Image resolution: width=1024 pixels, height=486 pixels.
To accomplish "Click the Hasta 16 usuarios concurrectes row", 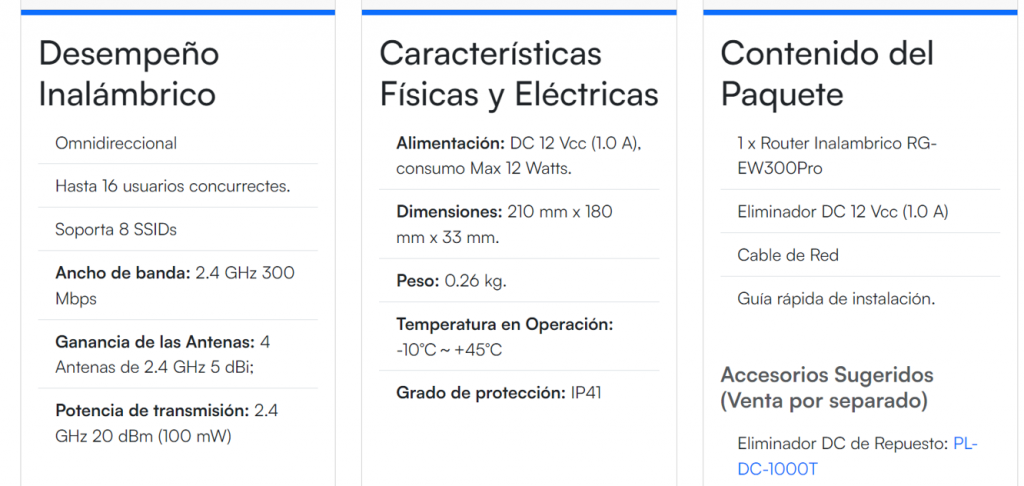I will coord(173,186).
